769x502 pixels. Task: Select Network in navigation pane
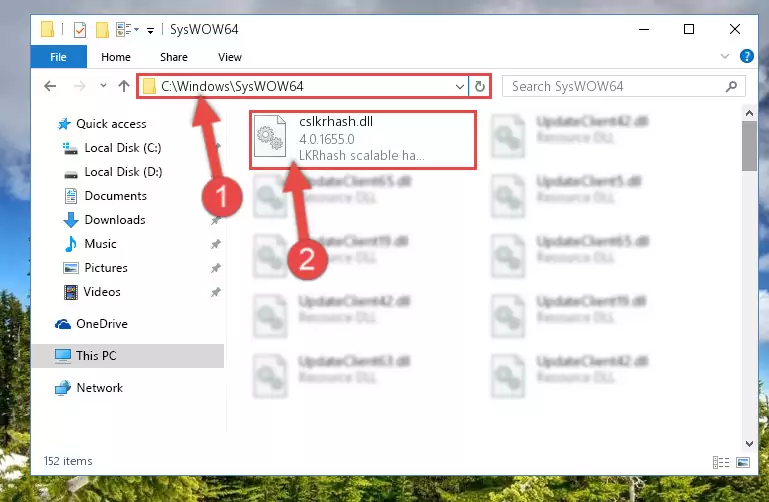pyautogui.click(x=100, y=387)
